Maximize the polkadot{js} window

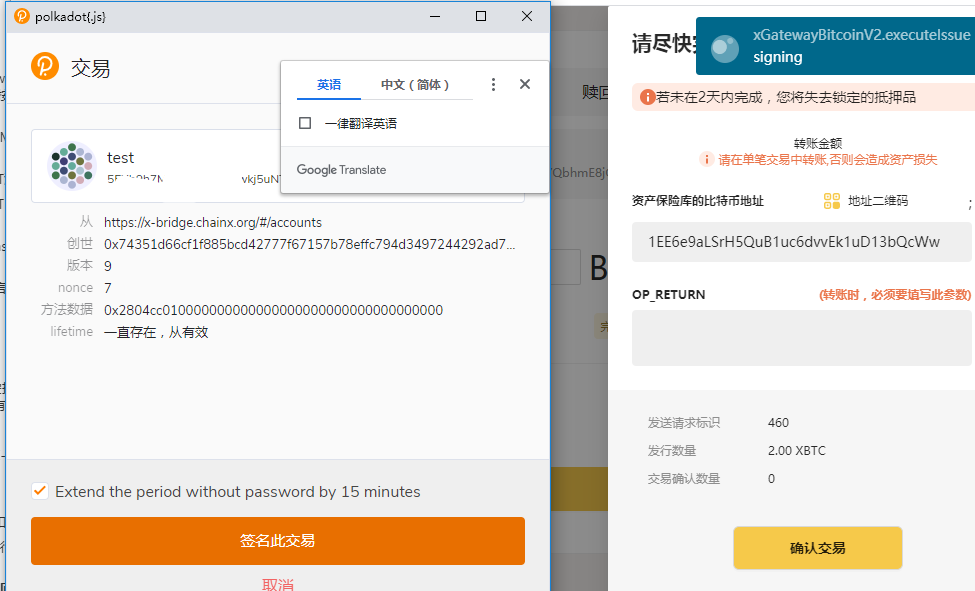click(481, 16)
